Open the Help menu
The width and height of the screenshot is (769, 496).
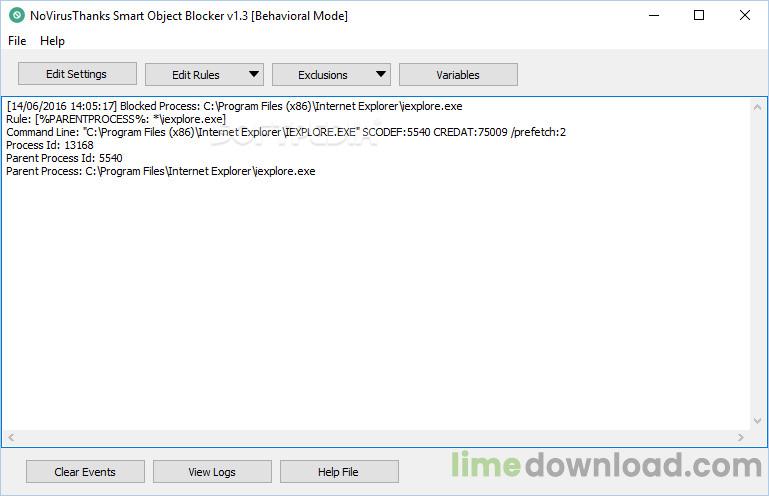pyautogui.click(x=52, y=41)
